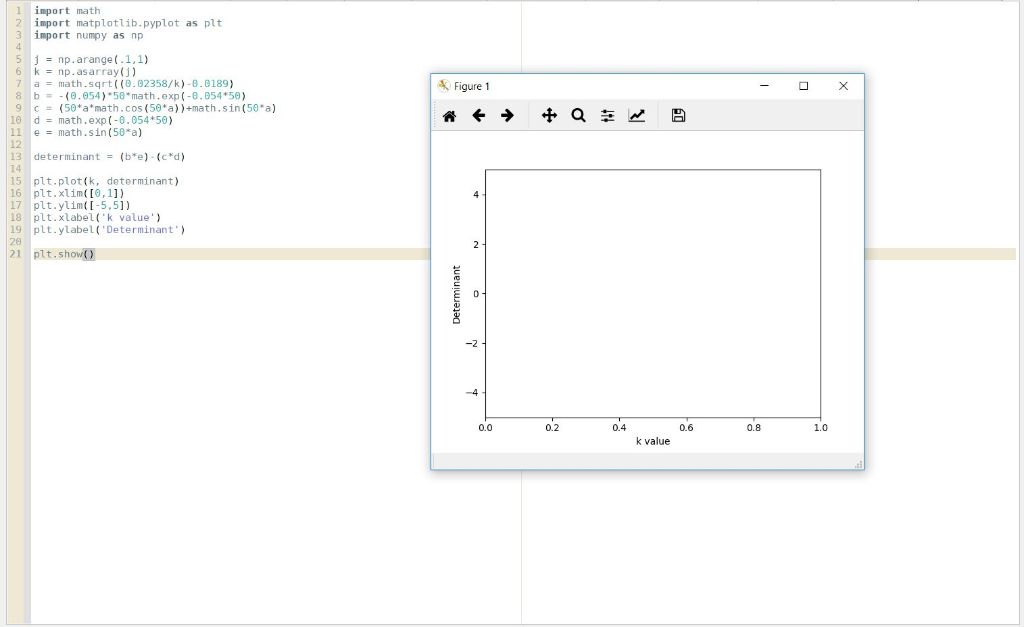Reset the plot view with the Home icon
1024x627 pixels.
point(448,115)
